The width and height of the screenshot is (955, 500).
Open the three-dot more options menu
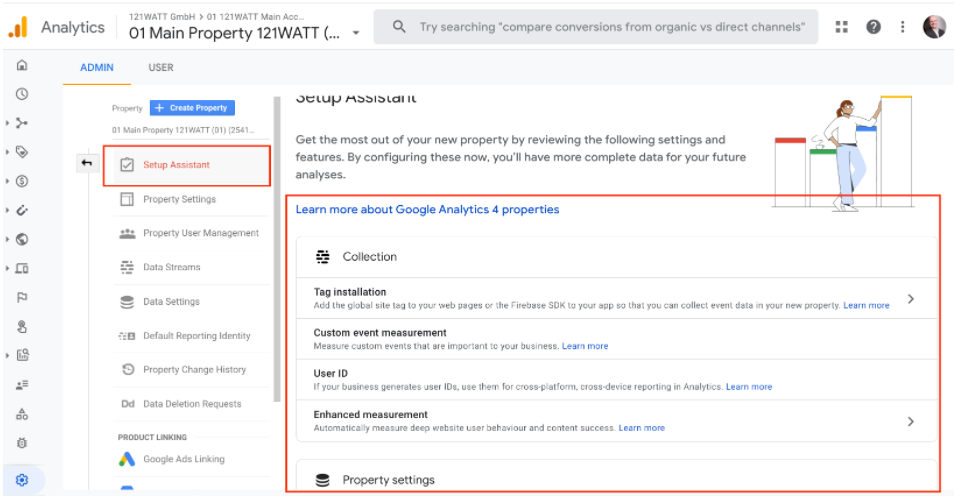[x=903, y=27]
